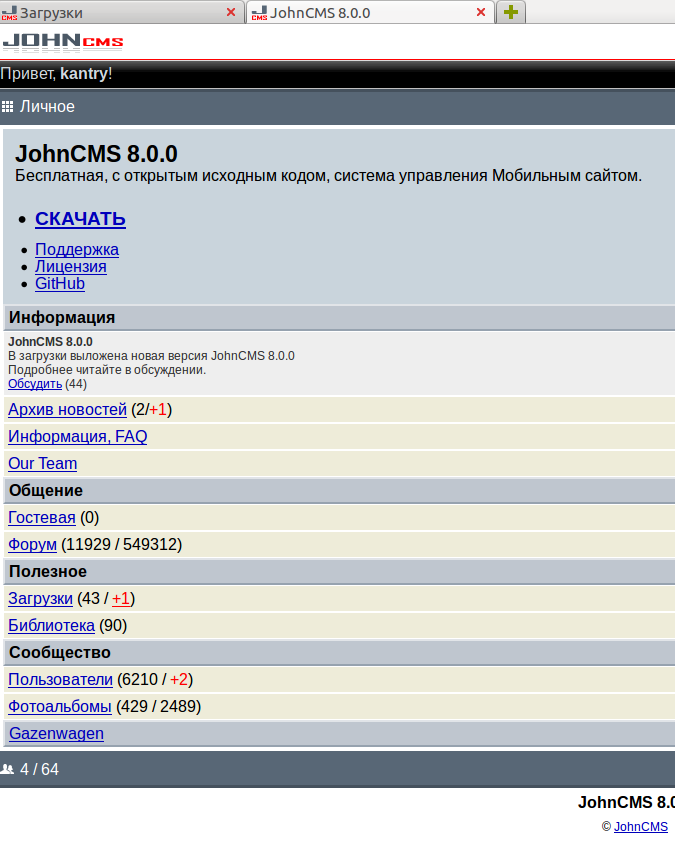Close the Загрузки tab
Image resolution: width=675 pixels, height=842 pixels.
231,12
